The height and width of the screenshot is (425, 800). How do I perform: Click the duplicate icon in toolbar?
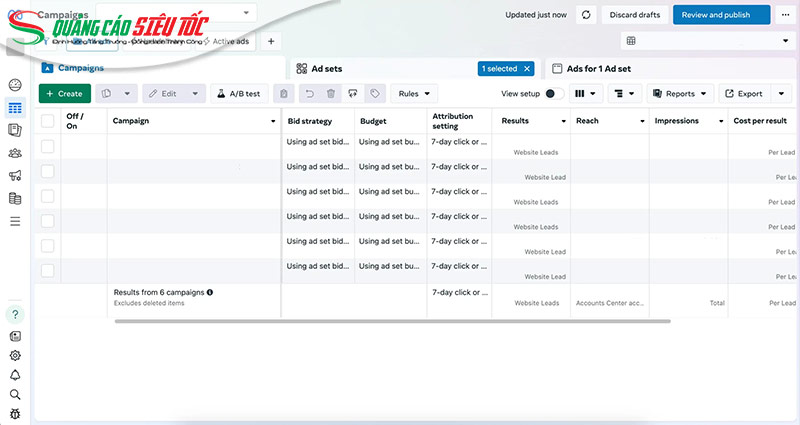pos(106,93)
